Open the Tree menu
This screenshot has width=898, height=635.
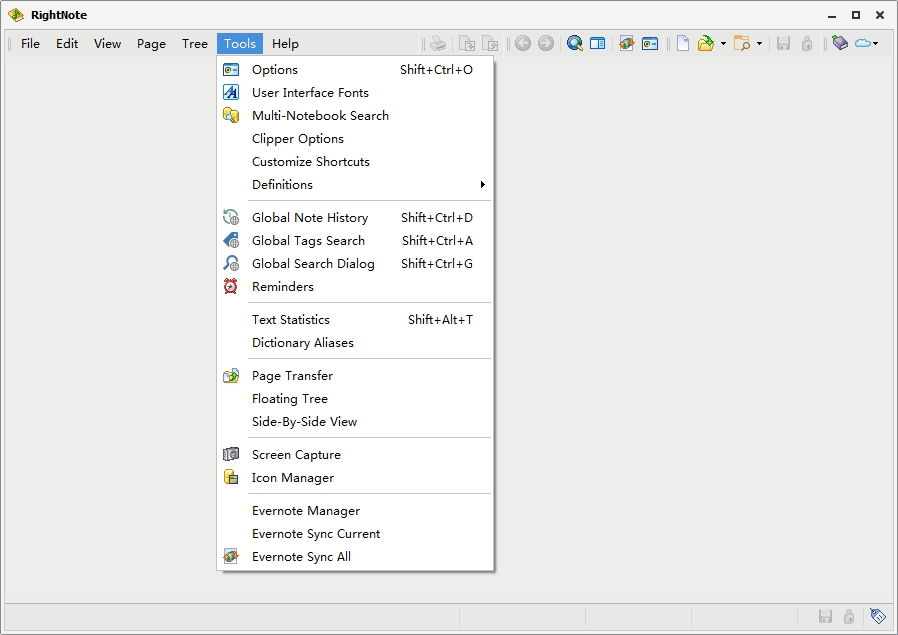[x=195, y=44]
